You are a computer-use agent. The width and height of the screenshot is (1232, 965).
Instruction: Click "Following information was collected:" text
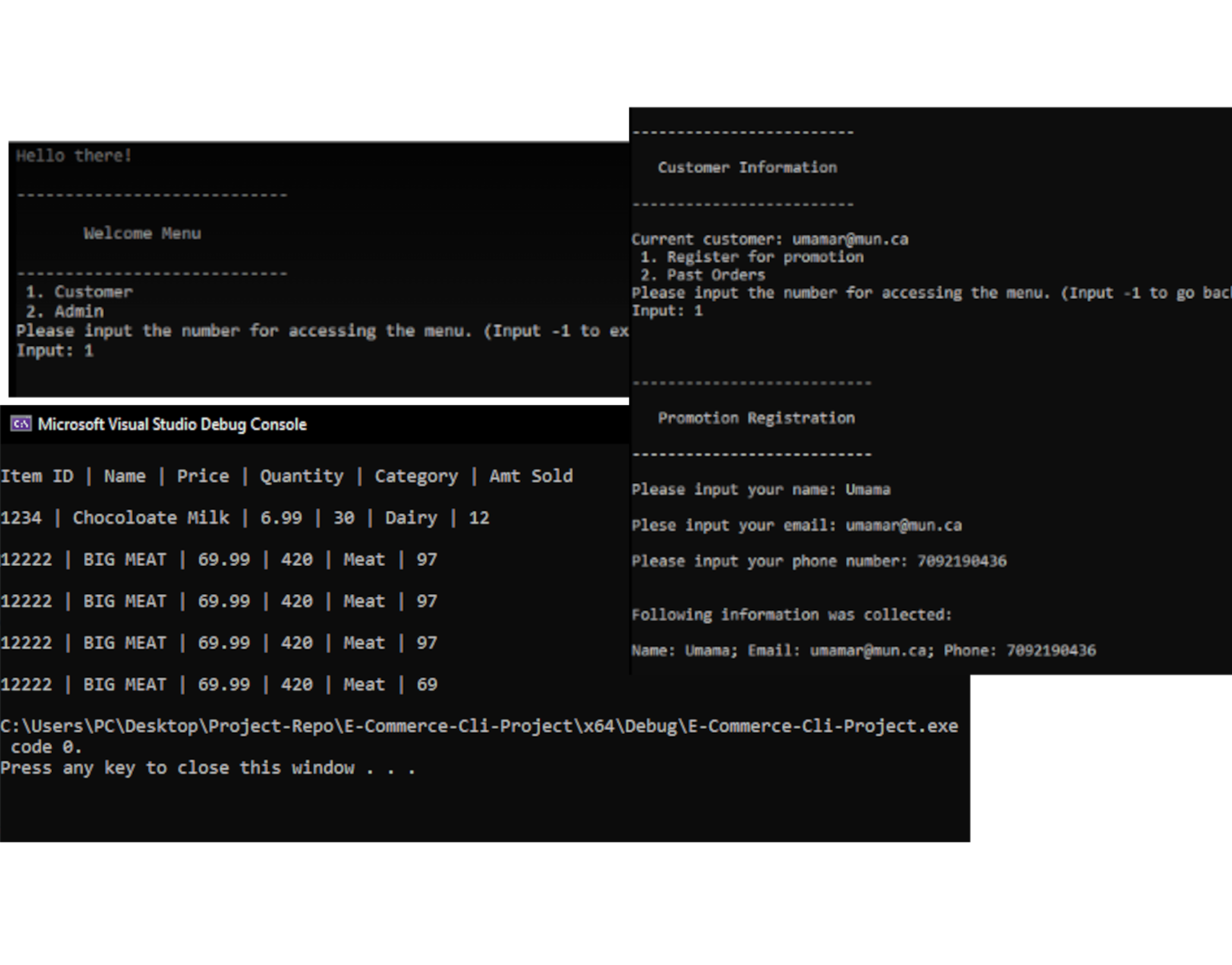coord(792,615)
